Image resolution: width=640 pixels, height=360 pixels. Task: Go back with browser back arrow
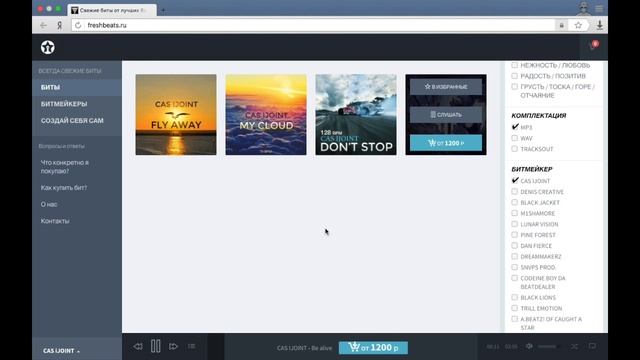pyautogui.click(x=43, y=25)
